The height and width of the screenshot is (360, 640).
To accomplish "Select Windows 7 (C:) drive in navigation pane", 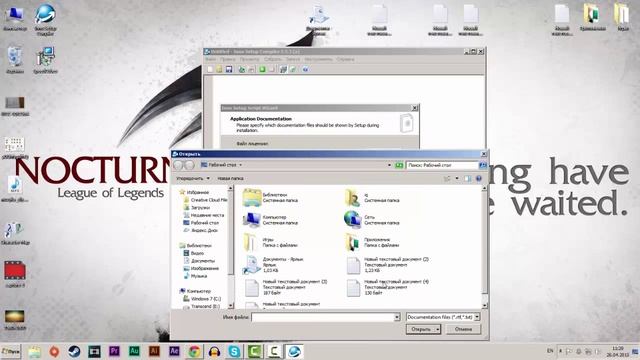I will 202,299.
